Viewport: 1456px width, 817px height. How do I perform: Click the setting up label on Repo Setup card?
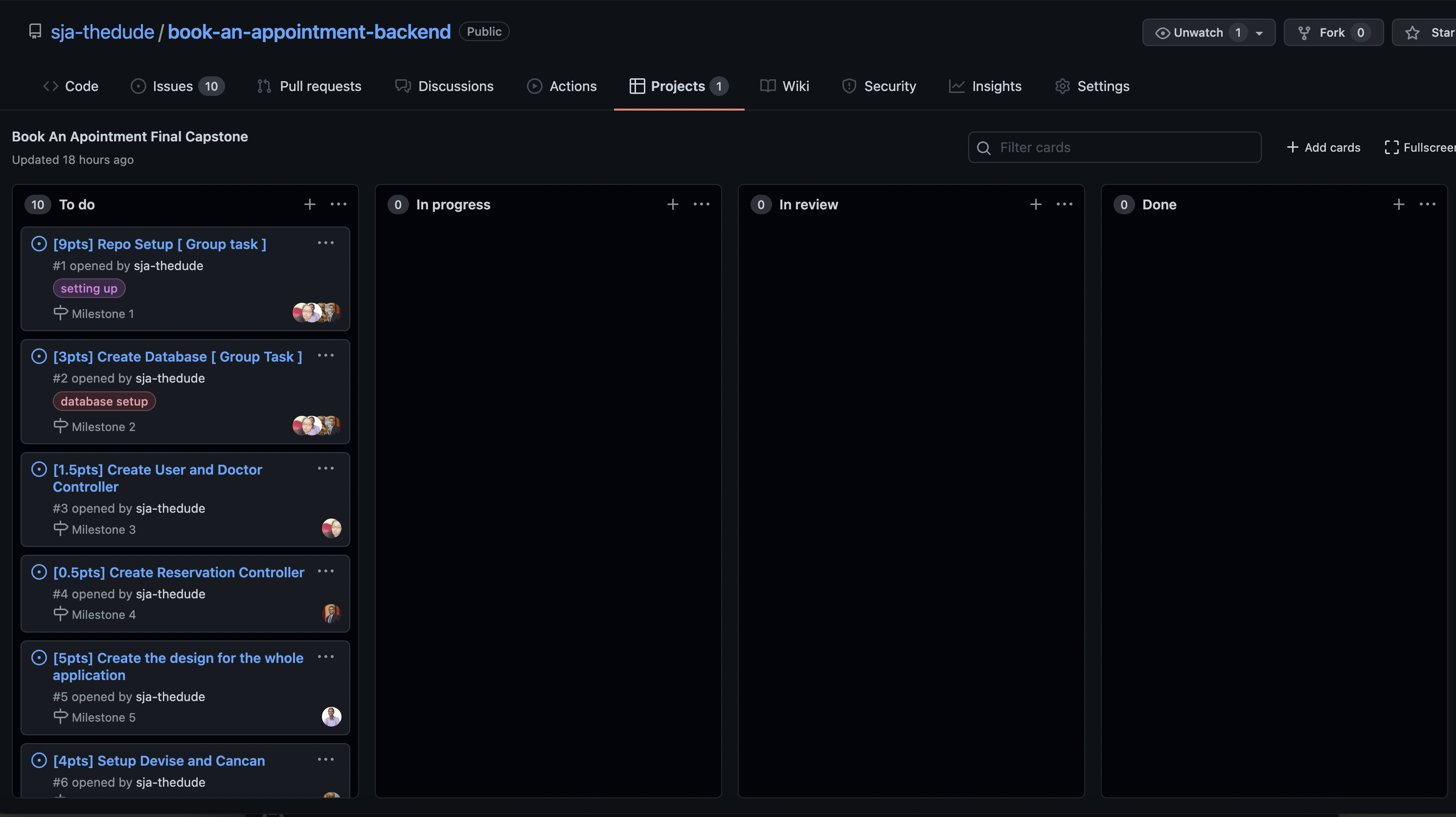(89, 288)
